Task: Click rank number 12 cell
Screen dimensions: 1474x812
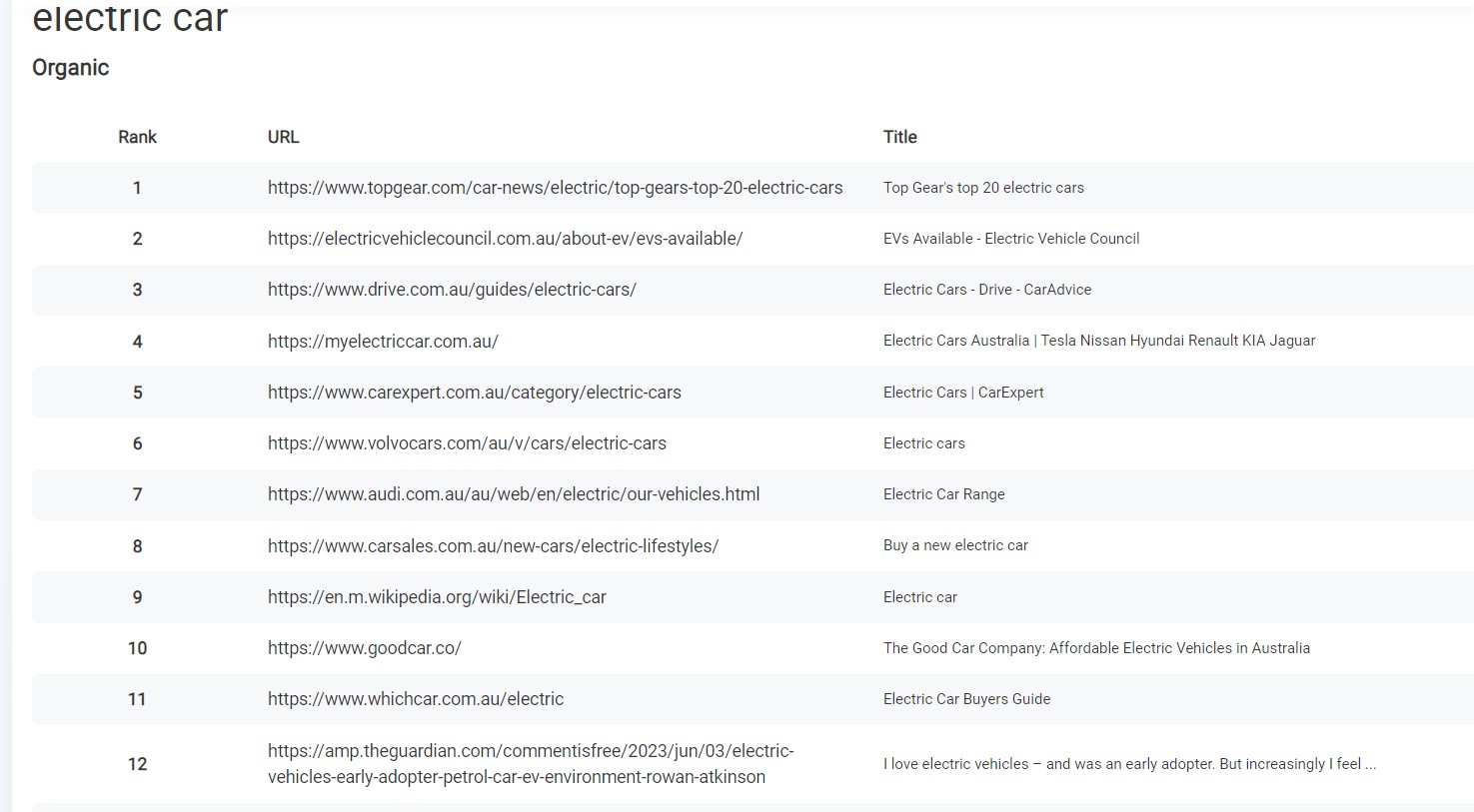Action: tap(137, 764)
